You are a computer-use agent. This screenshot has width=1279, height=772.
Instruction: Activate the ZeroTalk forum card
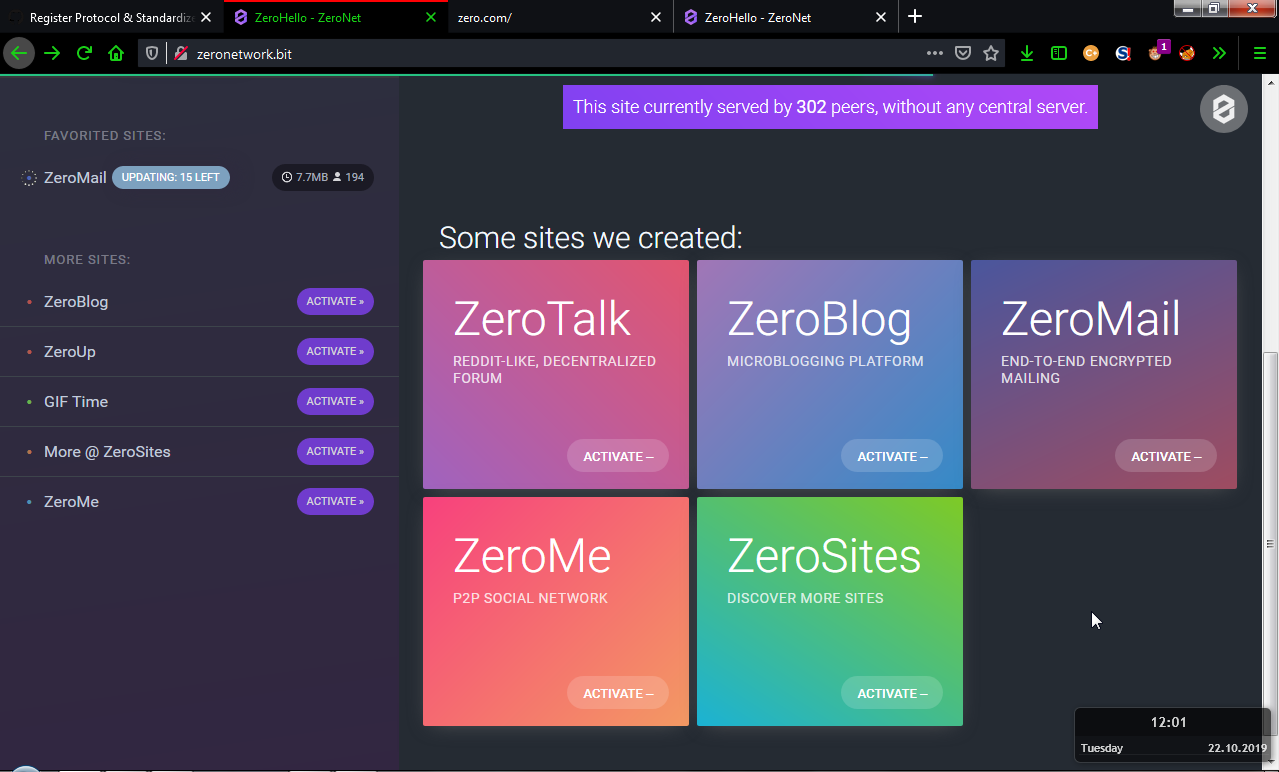pyautogui.click(x=617, y=455)
